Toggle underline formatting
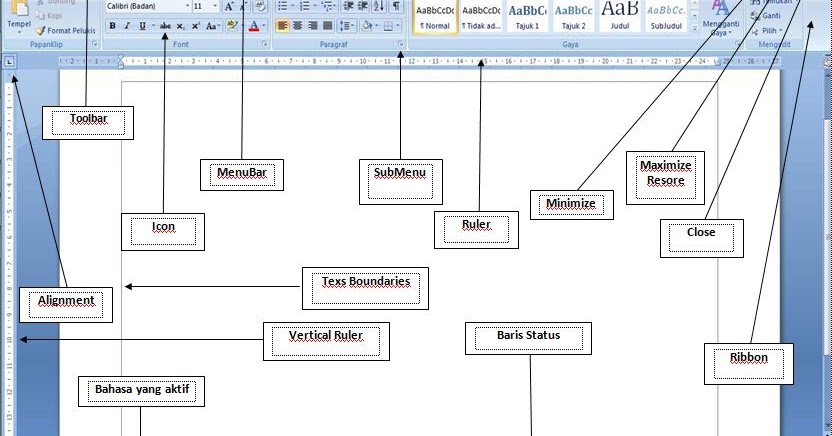 click(x=142, y=26)
